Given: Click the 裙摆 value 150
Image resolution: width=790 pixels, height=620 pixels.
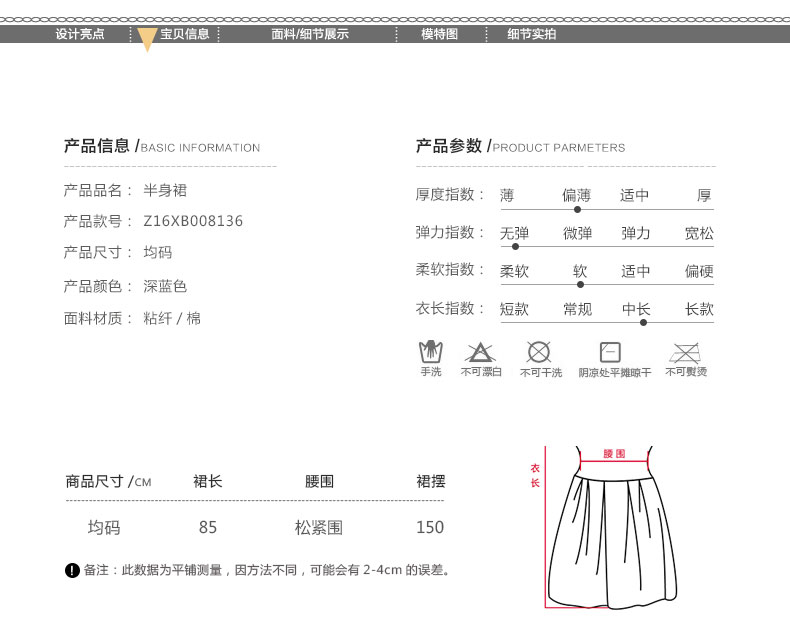Looking at the screenshot, I should tap(430, 528).
